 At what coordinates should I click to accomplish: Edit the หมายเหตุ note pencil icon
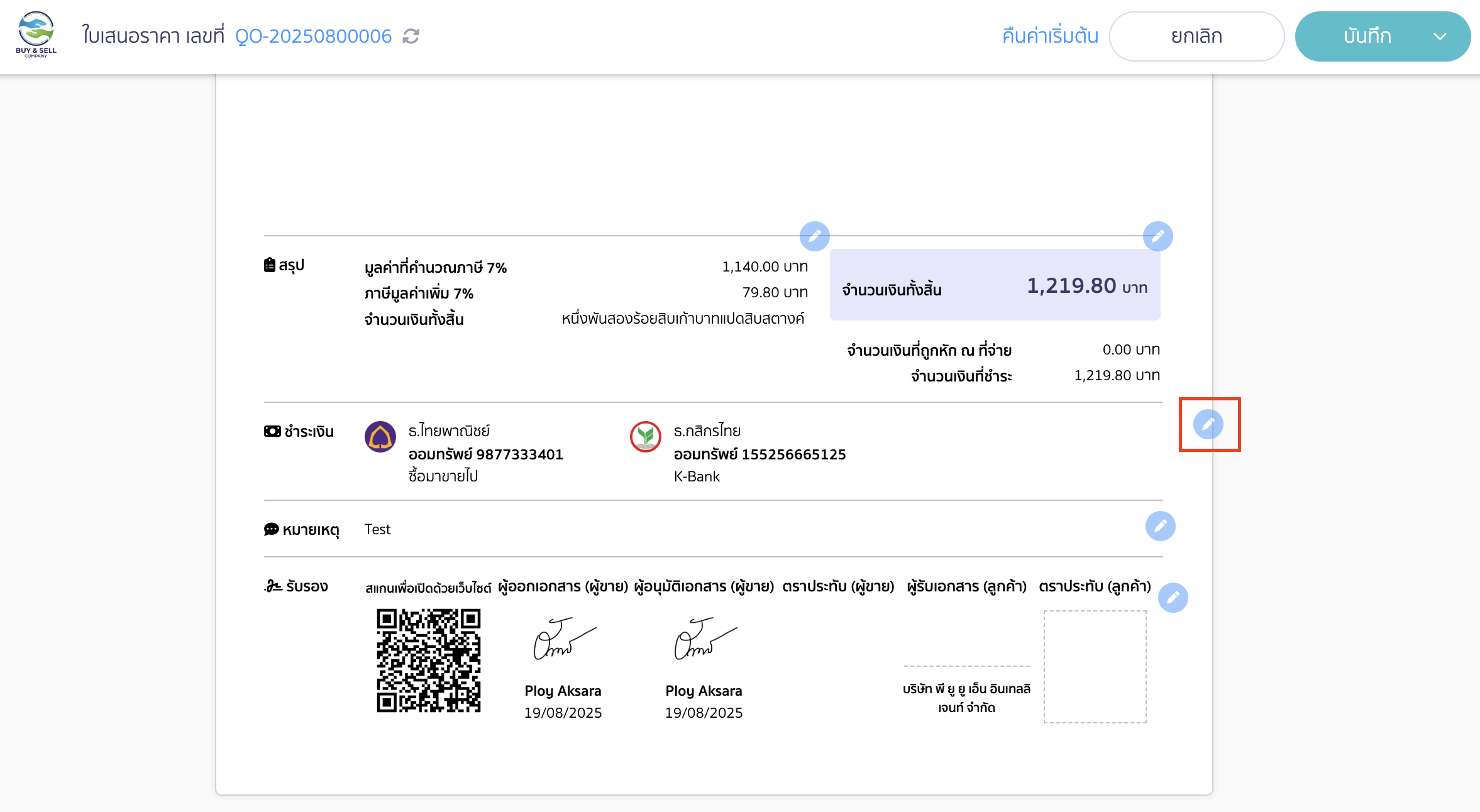coord(1160,526)
